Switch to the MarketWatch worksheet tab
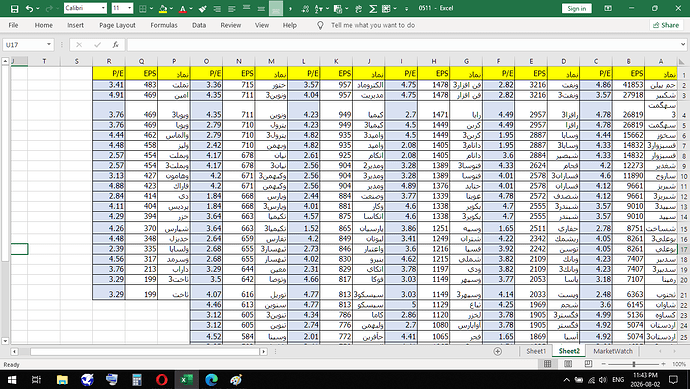This screenshot has height=389, width=690. [613, 351]
